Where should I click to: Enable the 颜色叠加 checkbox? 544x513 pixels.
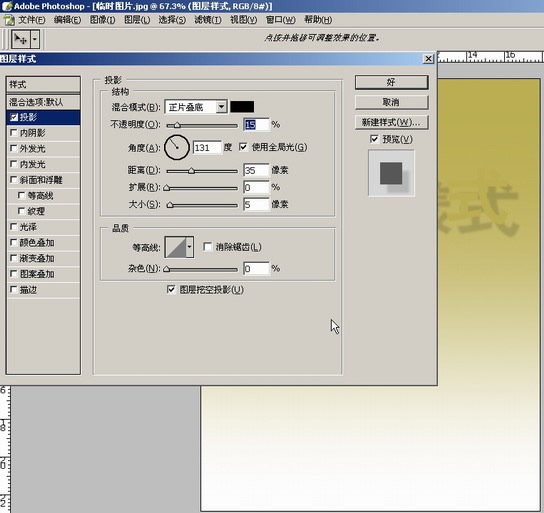pyautogui.click(x=14, y=242)
